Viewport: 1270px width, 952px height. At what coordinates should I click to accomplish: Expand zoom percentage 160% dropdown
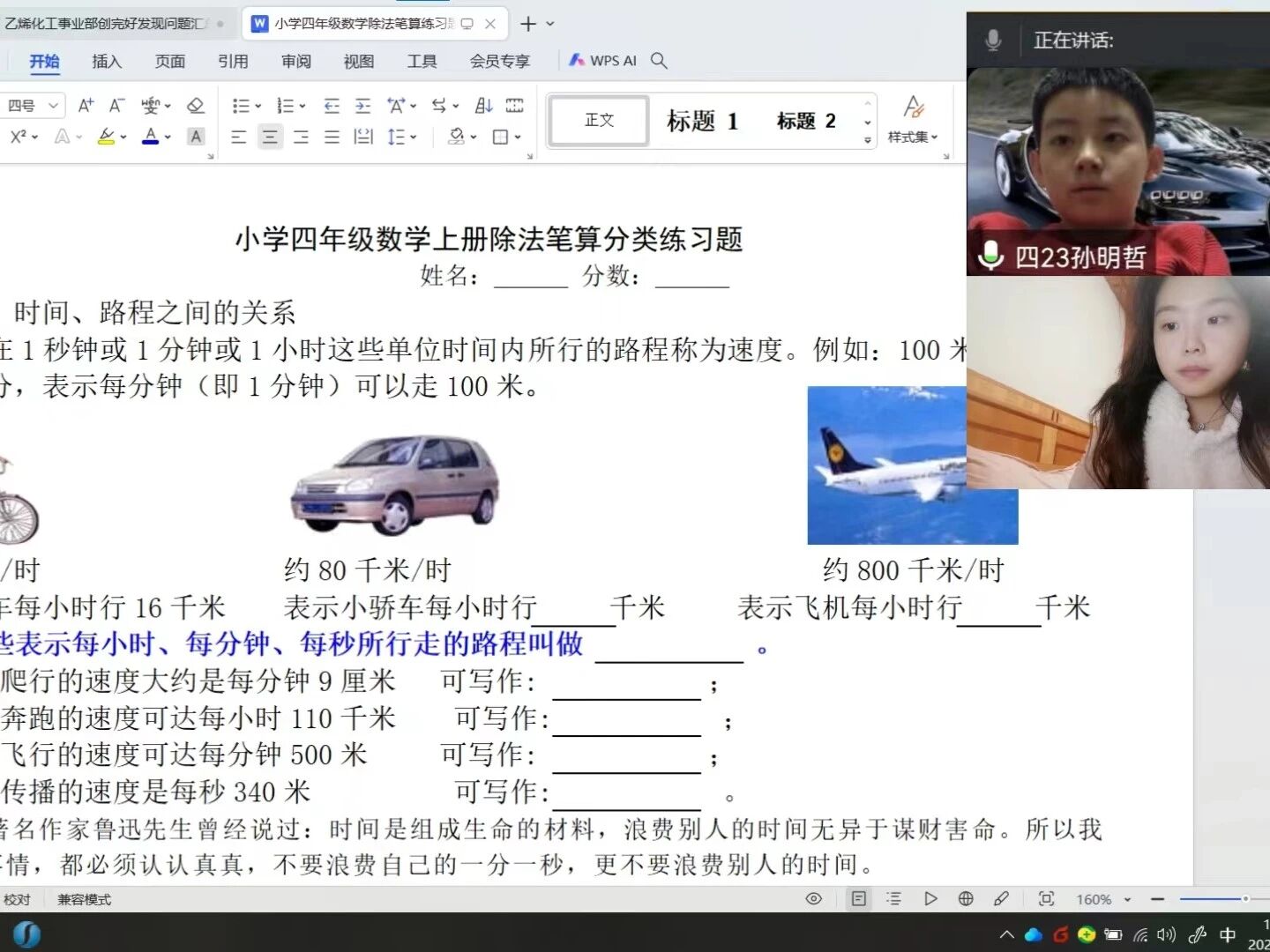tap(1127, 899)
